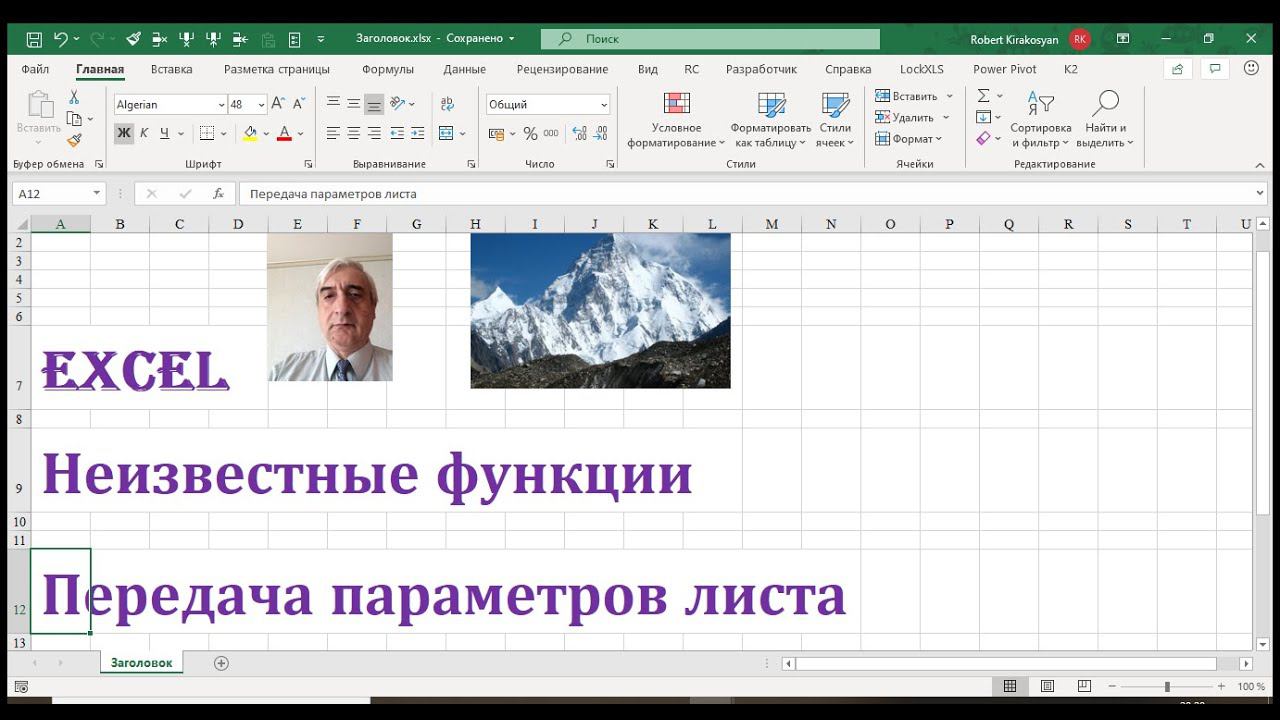
Task: Open the borders dropdown arrow
Action: (223, 133)
